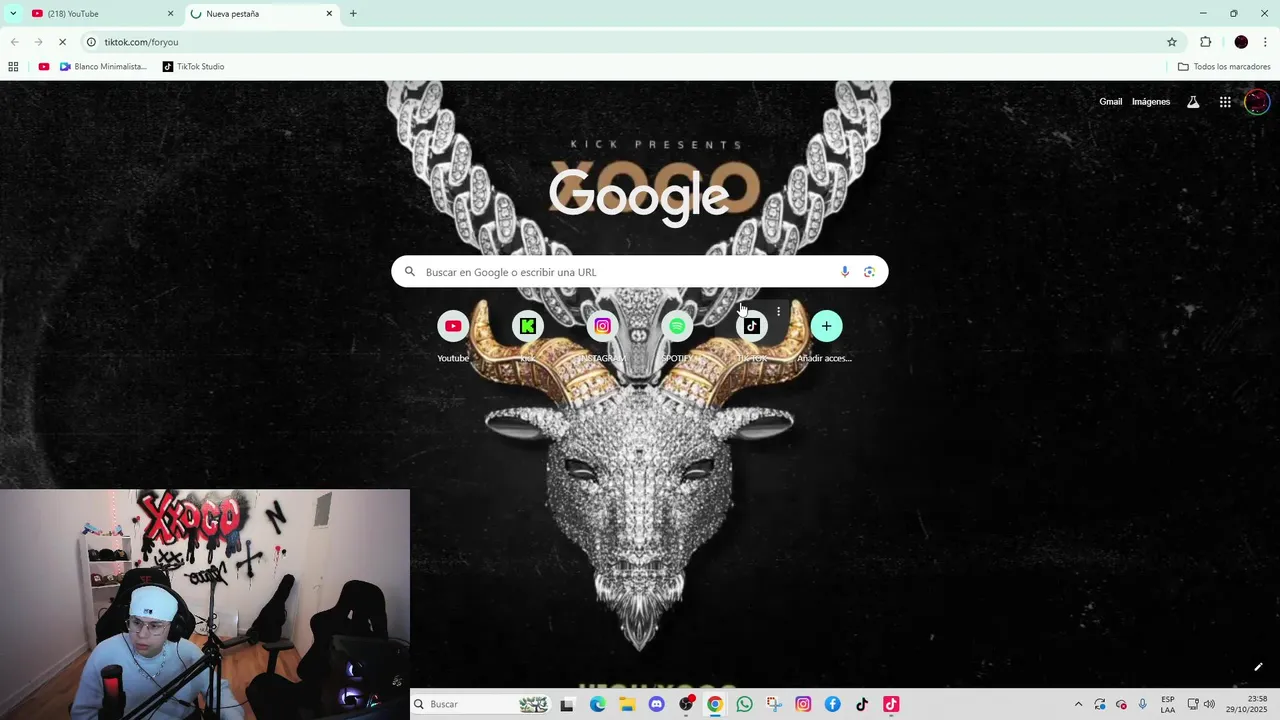Open Facebook from the taskbar
Screen dimensions: 1280x720
tap(832, 704)
